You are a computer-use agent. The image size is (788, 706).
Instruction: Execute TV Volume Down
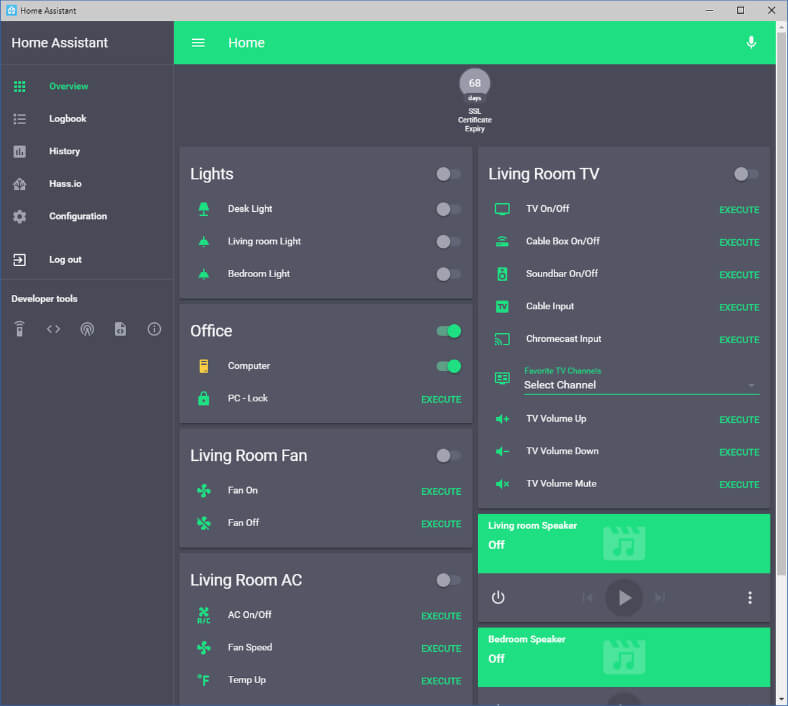point(739,452)
